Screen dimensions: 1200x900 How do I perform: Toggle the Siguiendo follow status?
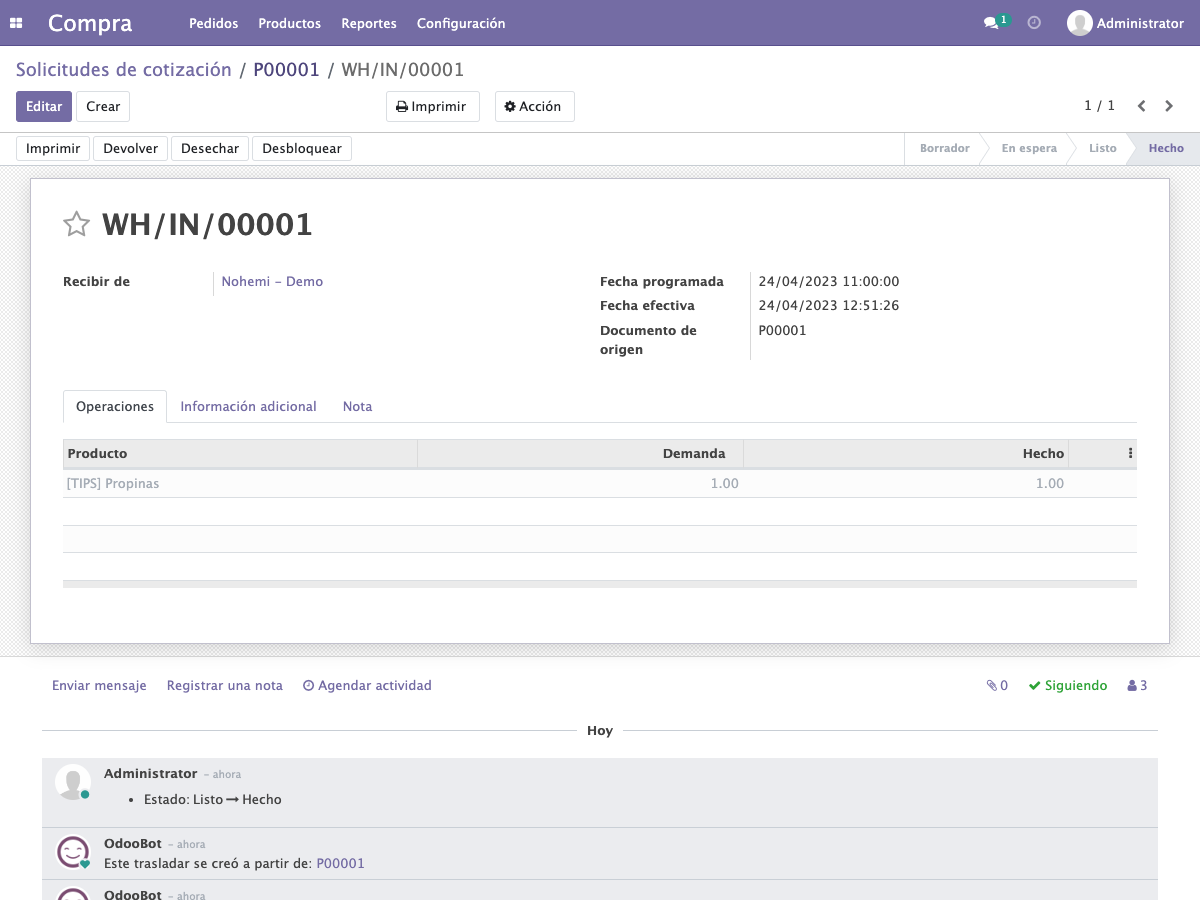(1068, 685)
